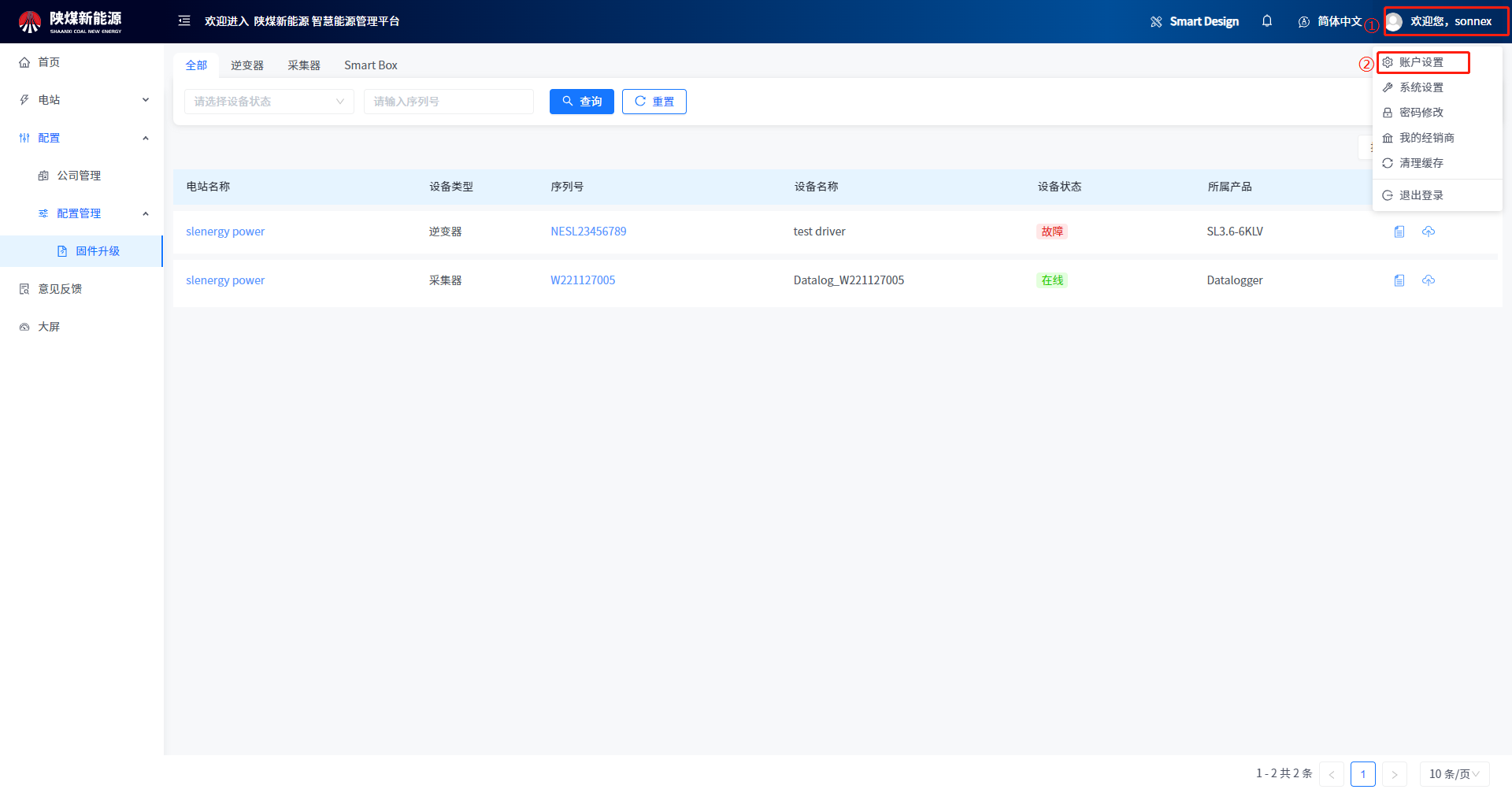1512x793 pixels.
Task: Click the sidebar collapse hamburger icon
Action: (x=184, y=21)
